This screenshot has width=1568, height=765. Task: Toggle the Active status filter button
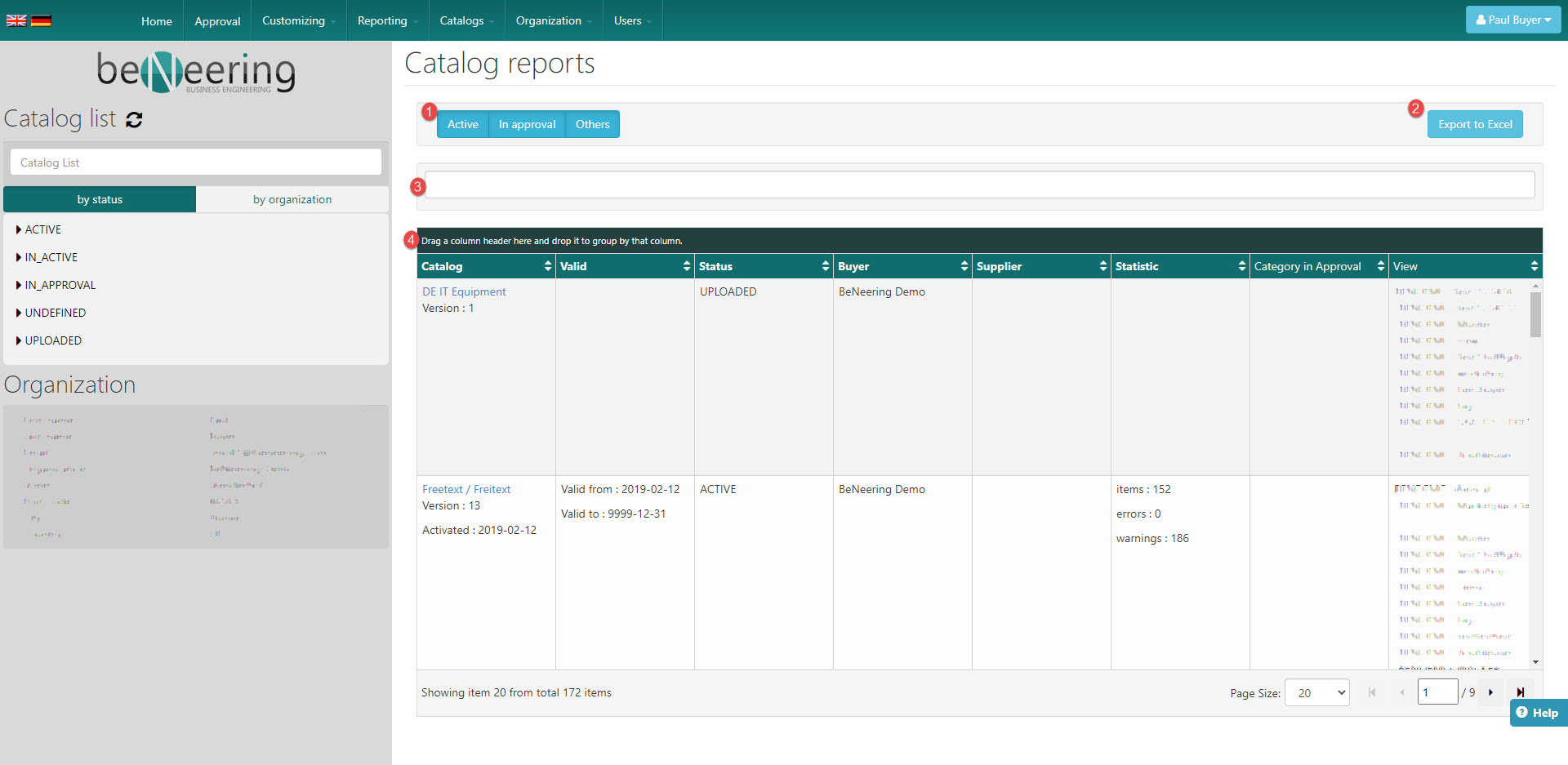point(462,124)
